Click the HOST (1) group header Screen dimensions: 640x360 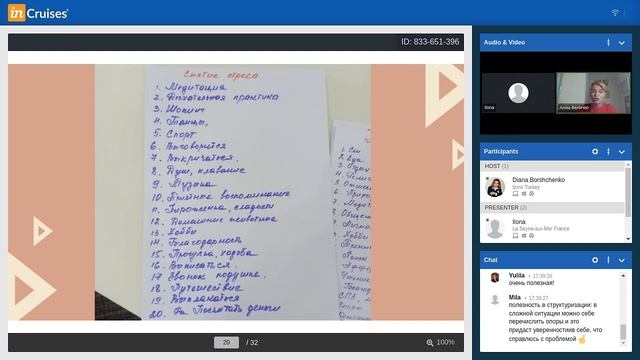click(553, 166)
